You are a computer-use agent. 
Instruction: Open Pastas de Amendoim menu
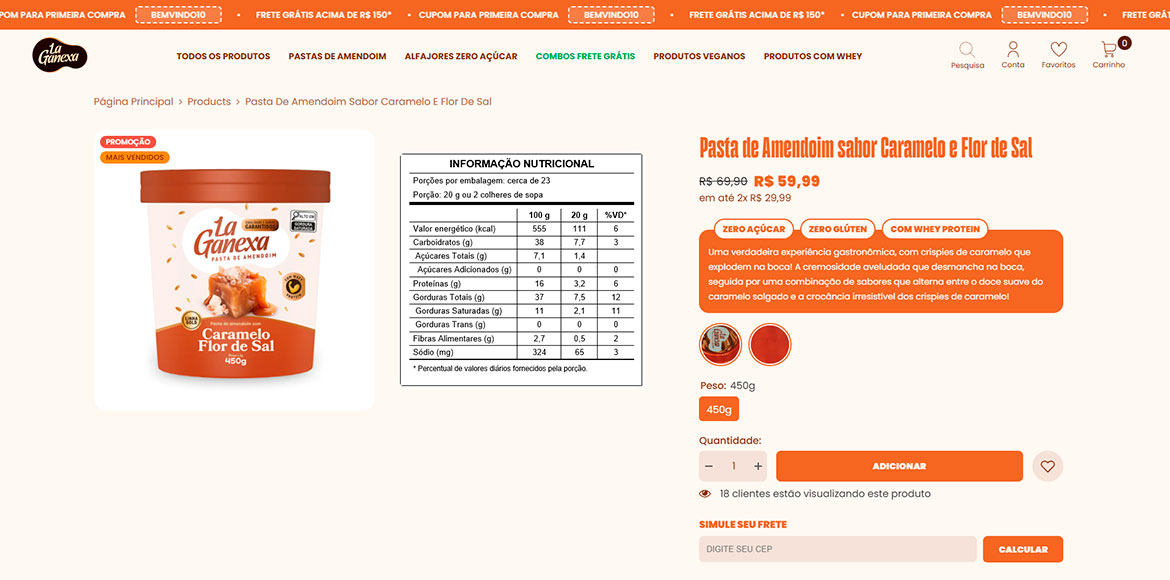click(x=337, y=56)
